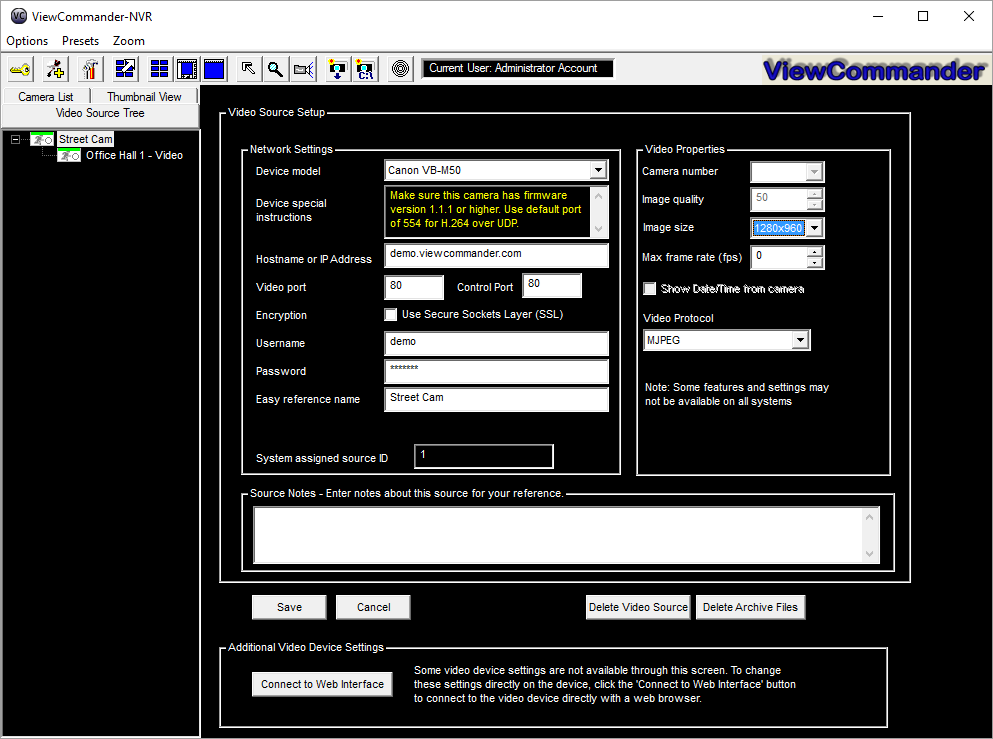Image resolution: width=993 pixels, height=739 pixels.
Task: Click the Source Notes text area
Action: click(557, 535)
